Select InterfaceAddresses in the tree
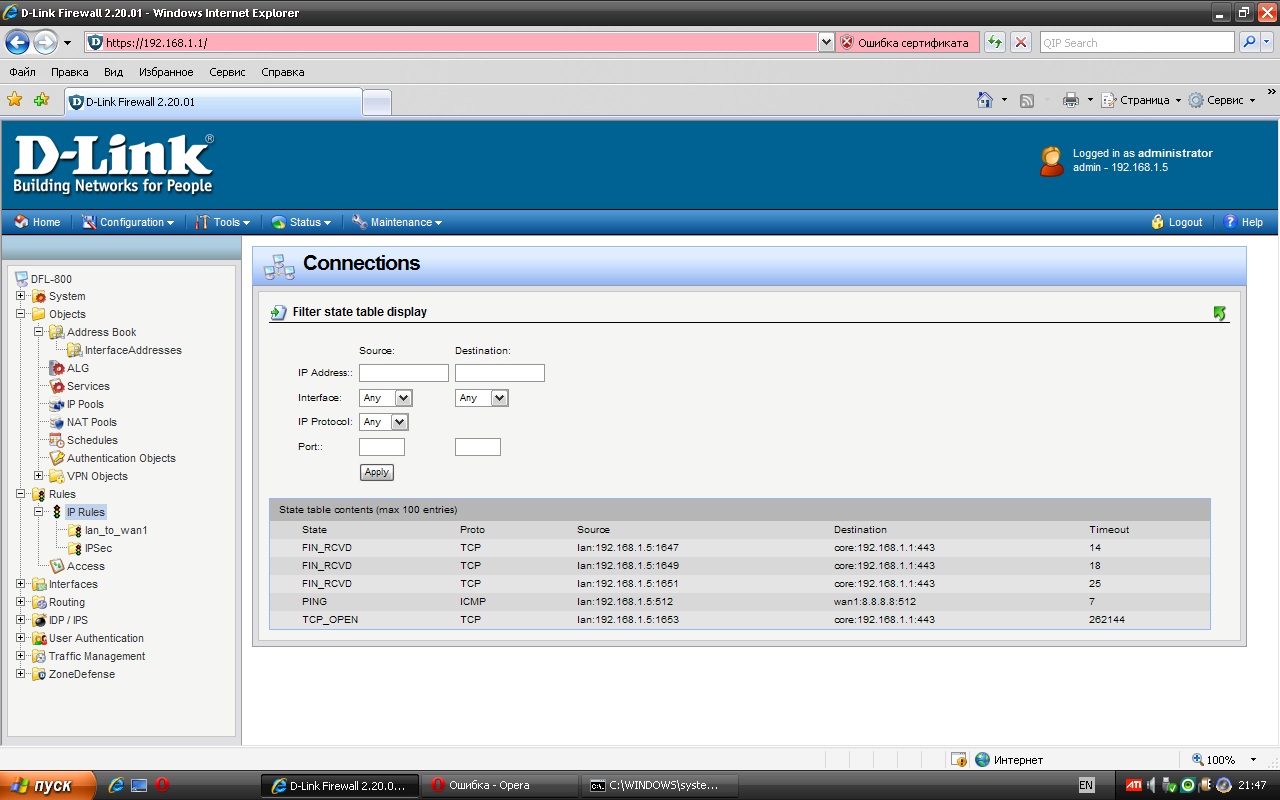 (x=133, y=350)
